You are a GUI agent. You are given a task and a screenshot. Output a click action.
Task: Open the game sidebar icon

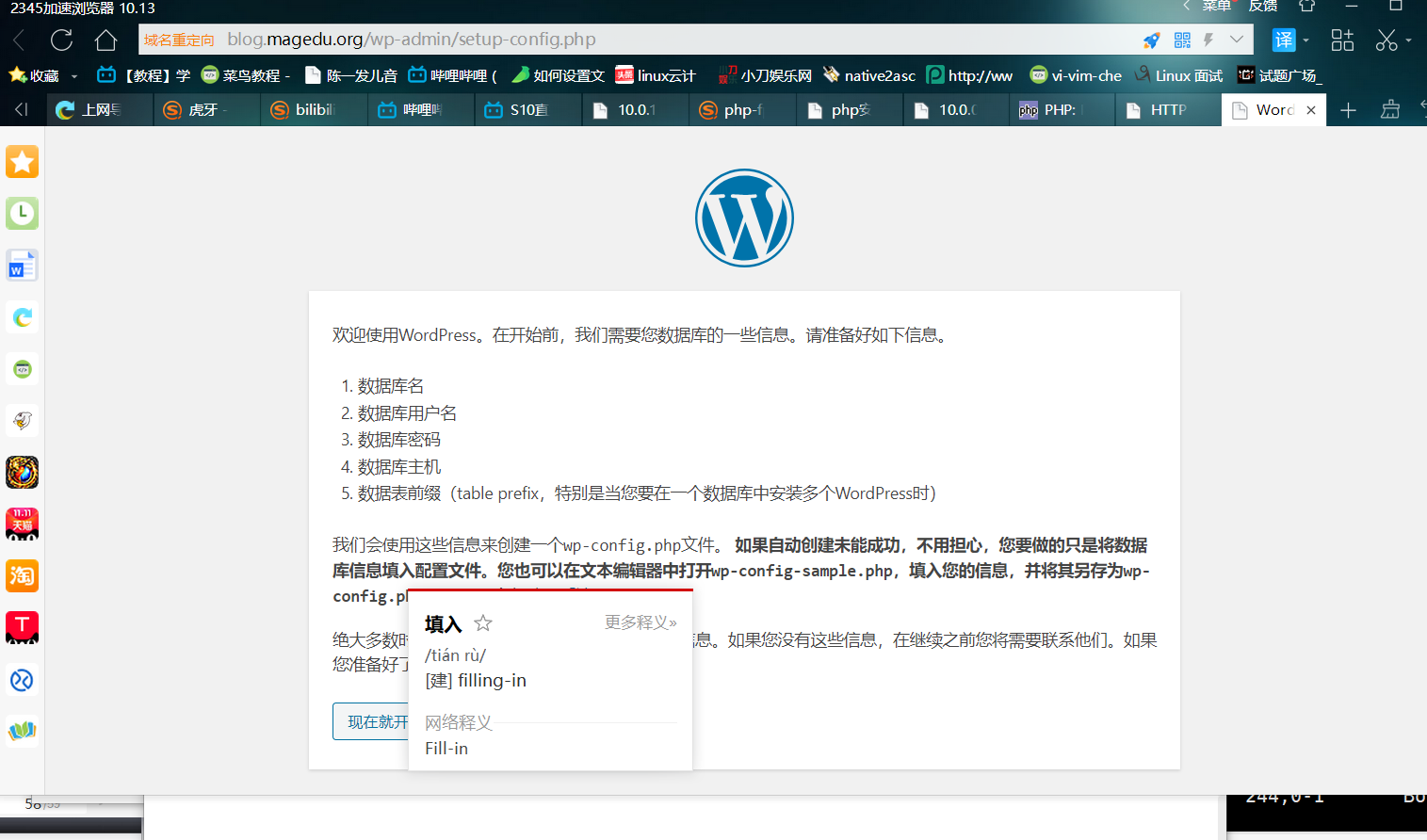point(22,473)
